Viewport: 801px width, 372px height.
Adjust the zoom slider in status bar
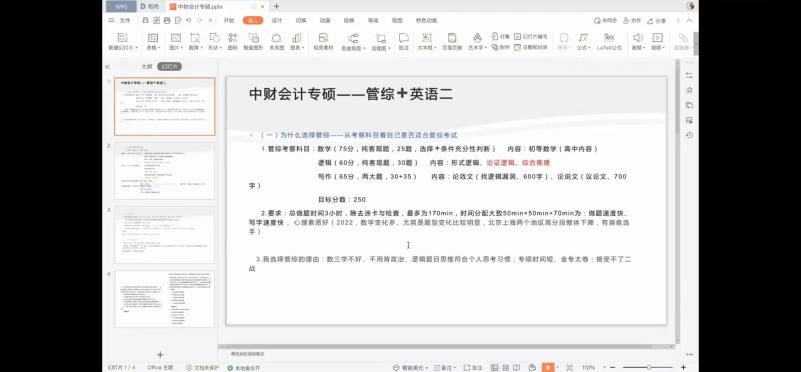click(649, 367)
